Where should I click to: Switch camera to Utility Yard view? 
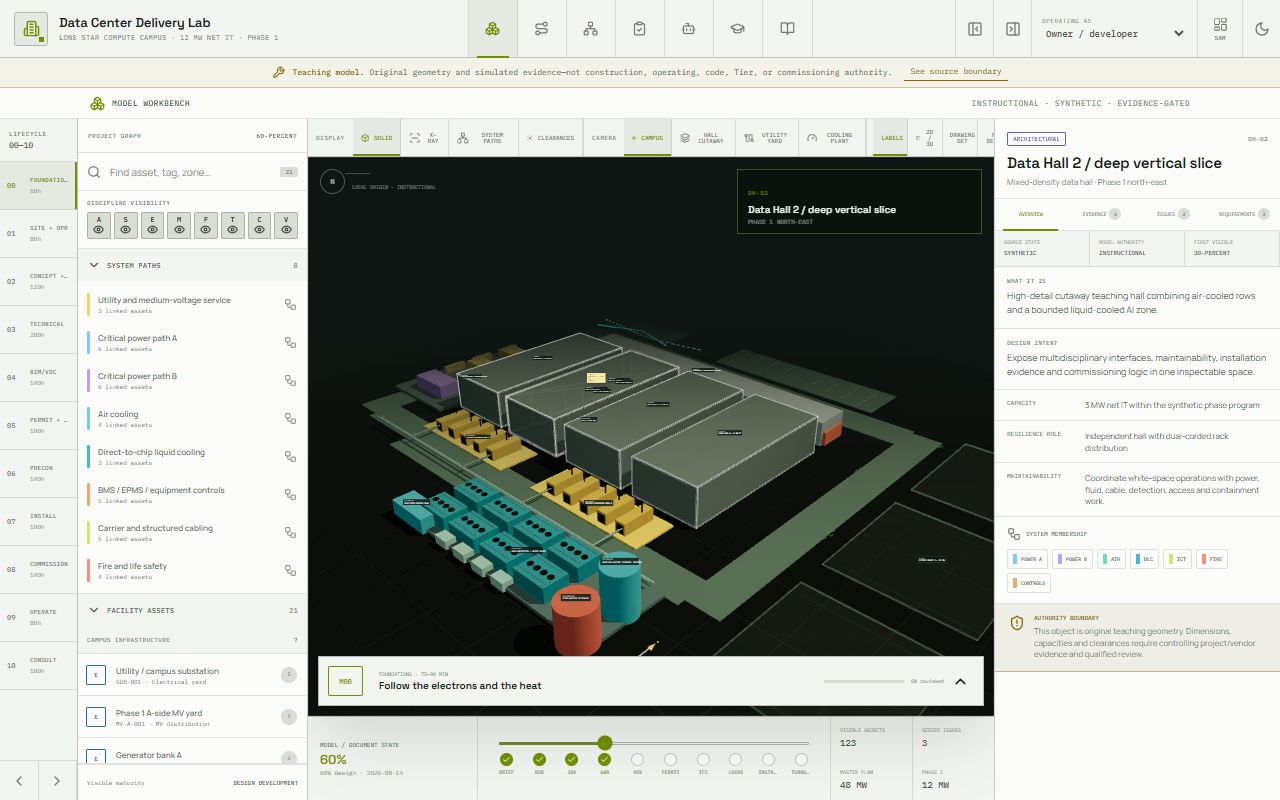click(767, 138)
